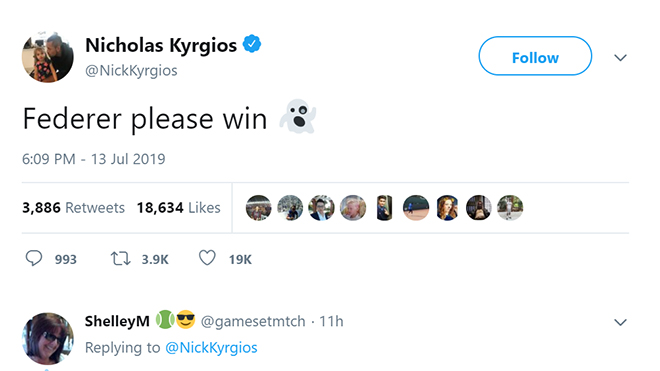The image size is (660, 371).
Task: Like the tweet with heart icon
Action: pos(207,258)
